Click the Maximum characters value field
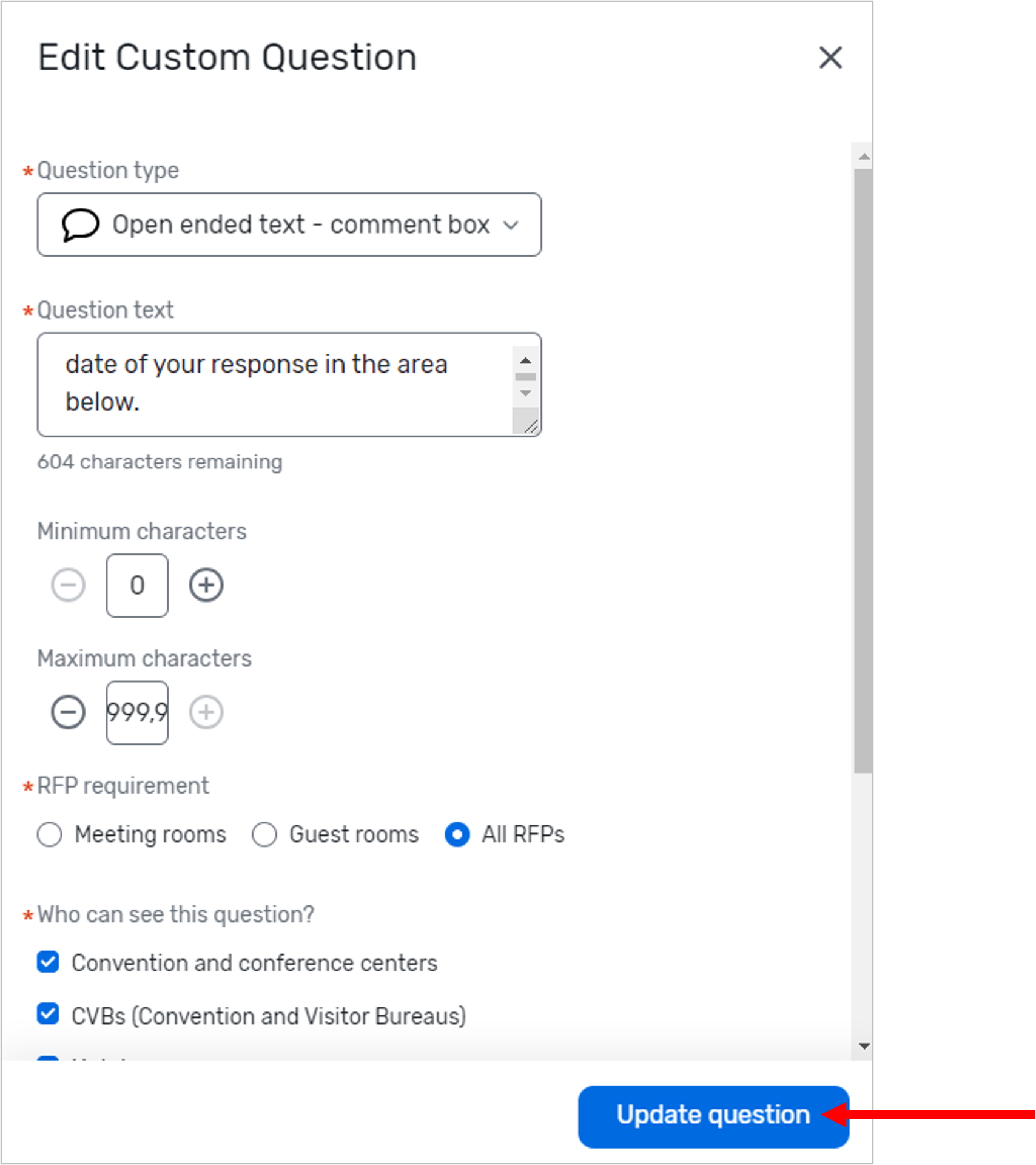Viewport: 1036px width, 1165px height. tap(136, 712)
